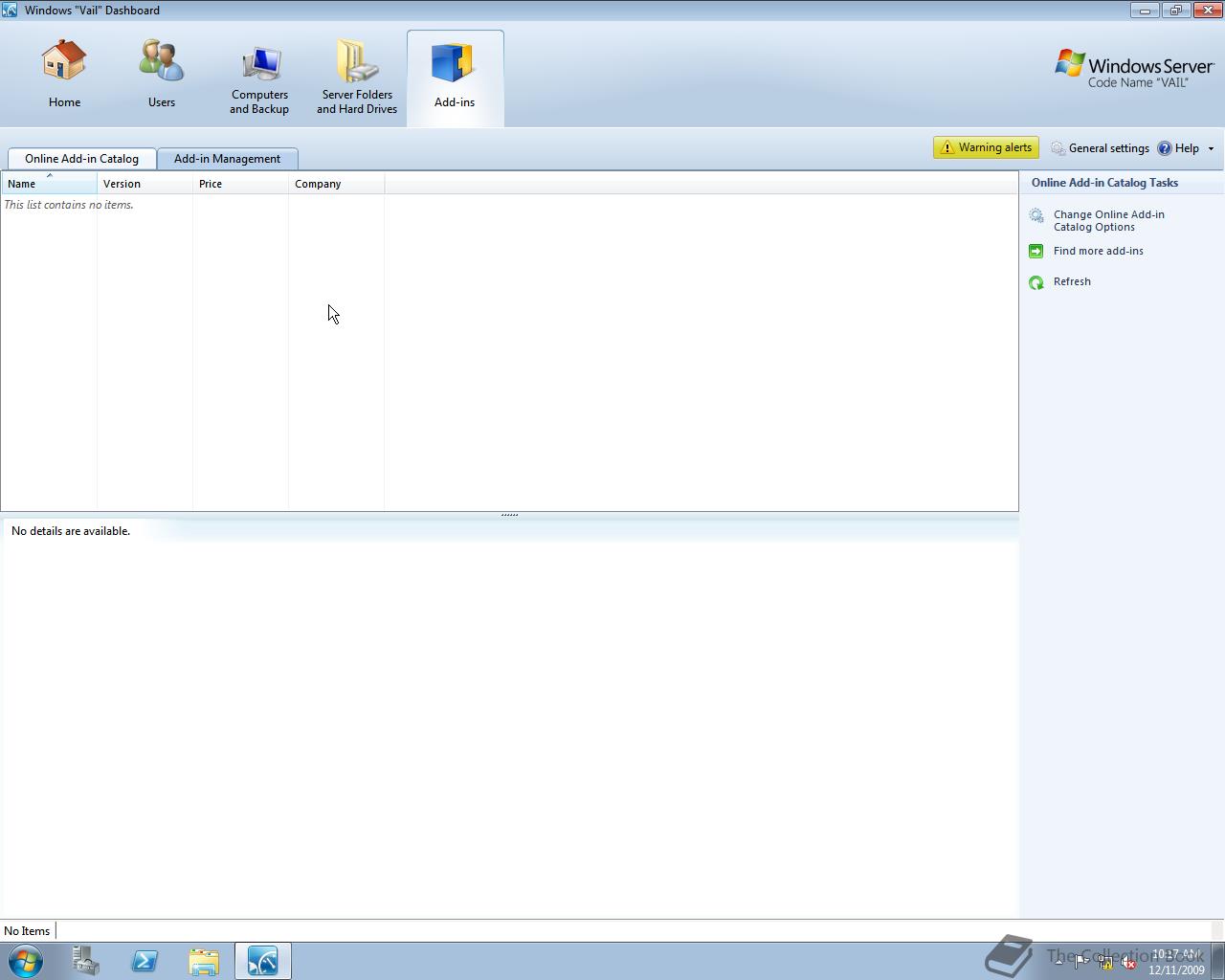
Task: Open the Home section of the Dashboard
Action: pyautogui.click(x=64, y=75)
